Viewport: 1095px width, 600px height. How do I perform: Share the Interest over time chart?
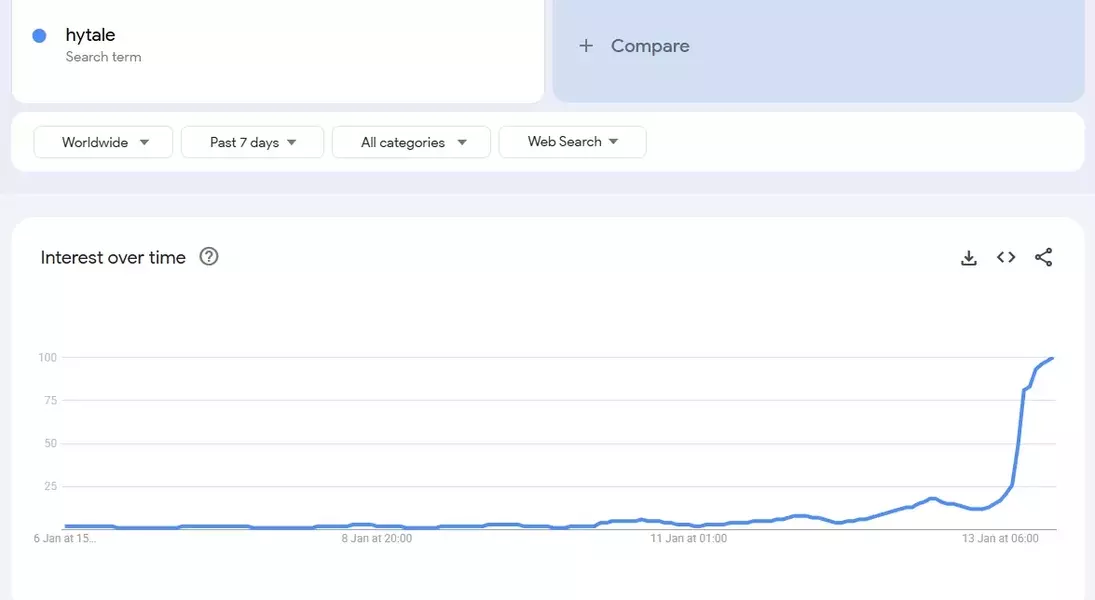[x=1043, y=258]
